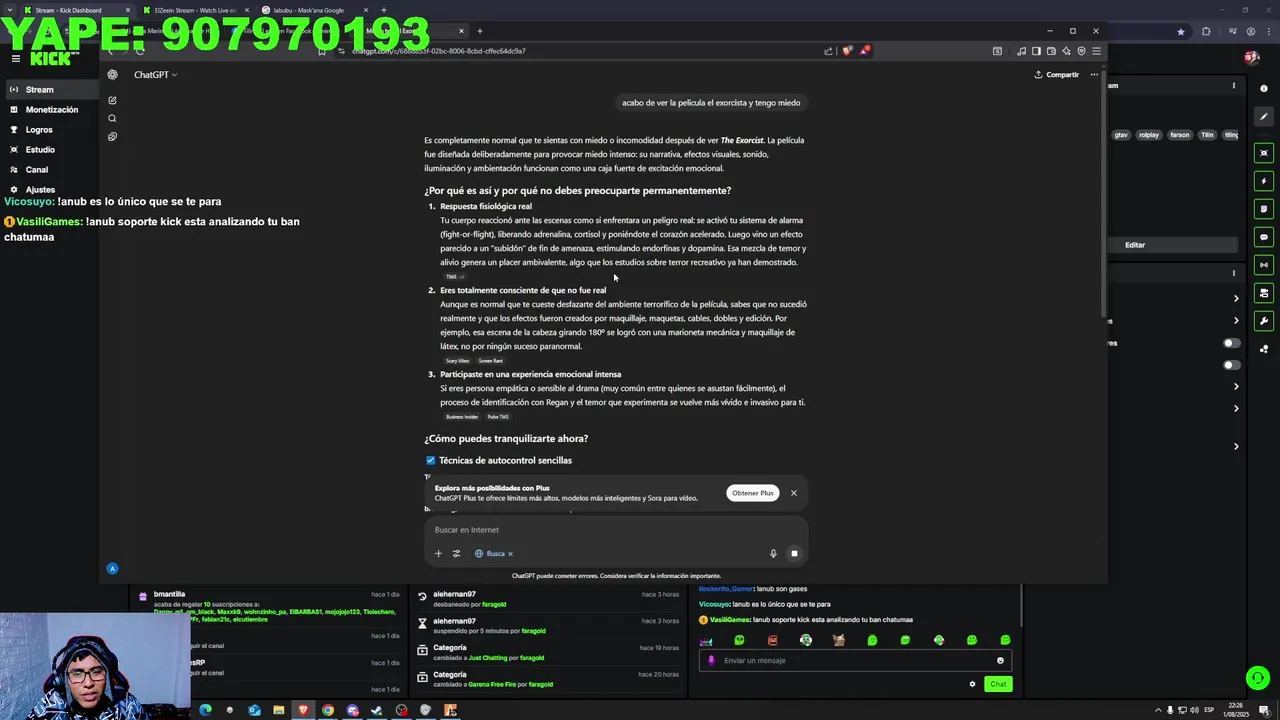Click the info icon in the Kick right toolbar

pos(1264,89)
